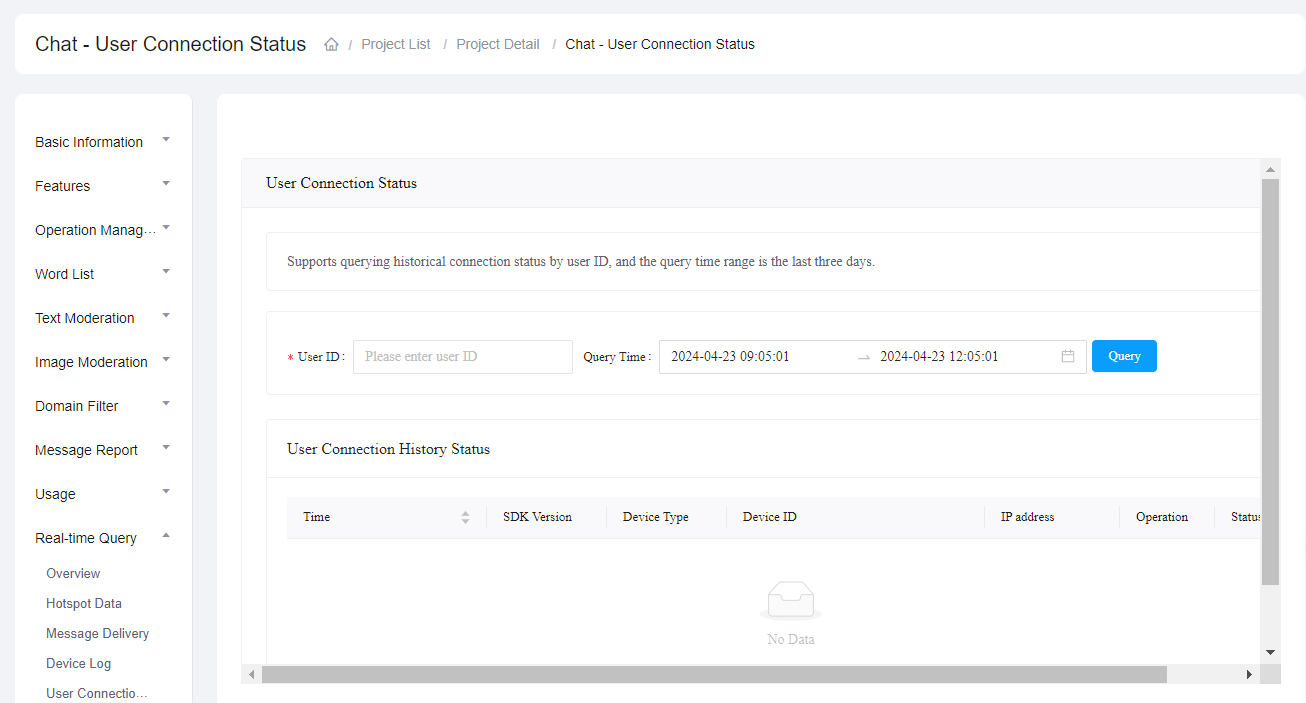
Task: Click the home icon in breadcrumb
Action: 331,44
